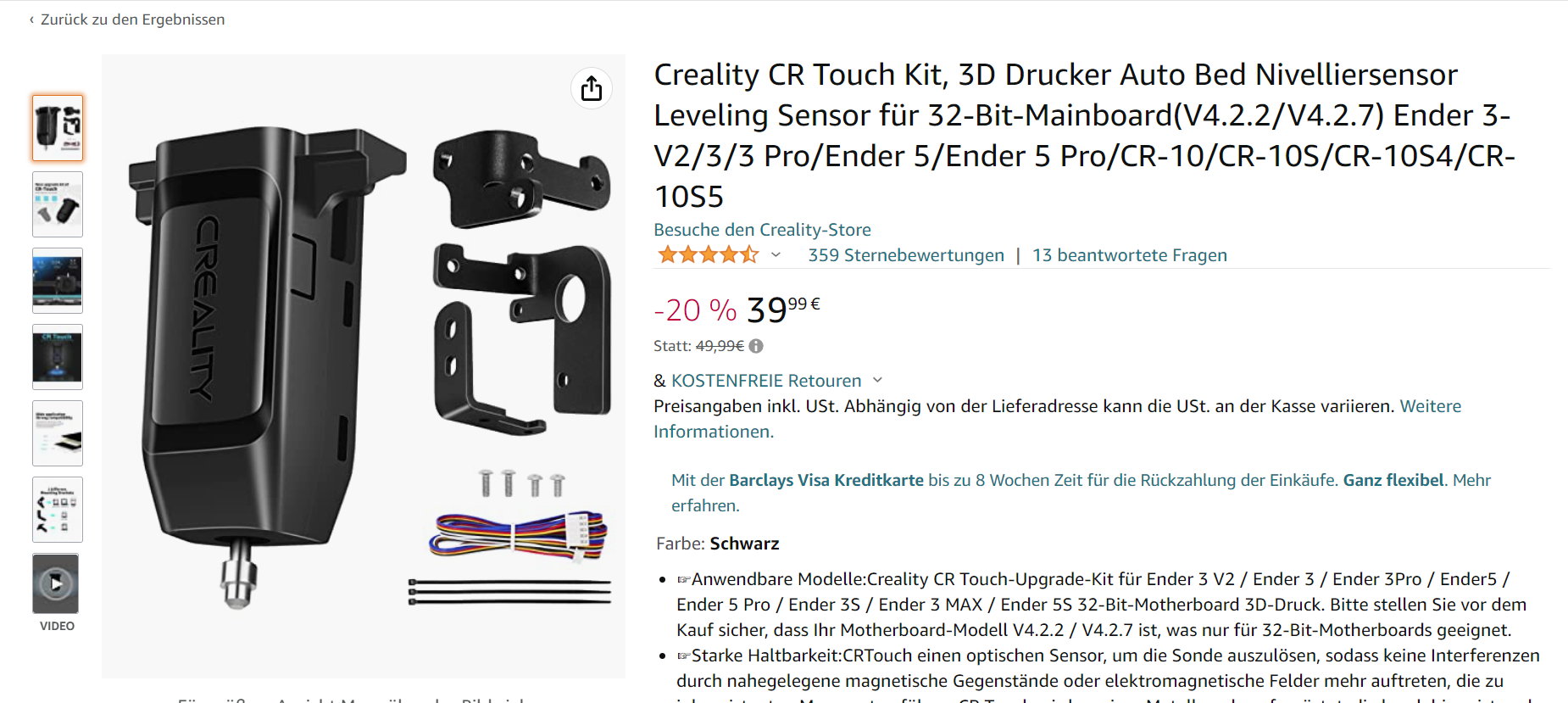Play the product video thumbnail
1568x703 pixels.
(56, 583)
